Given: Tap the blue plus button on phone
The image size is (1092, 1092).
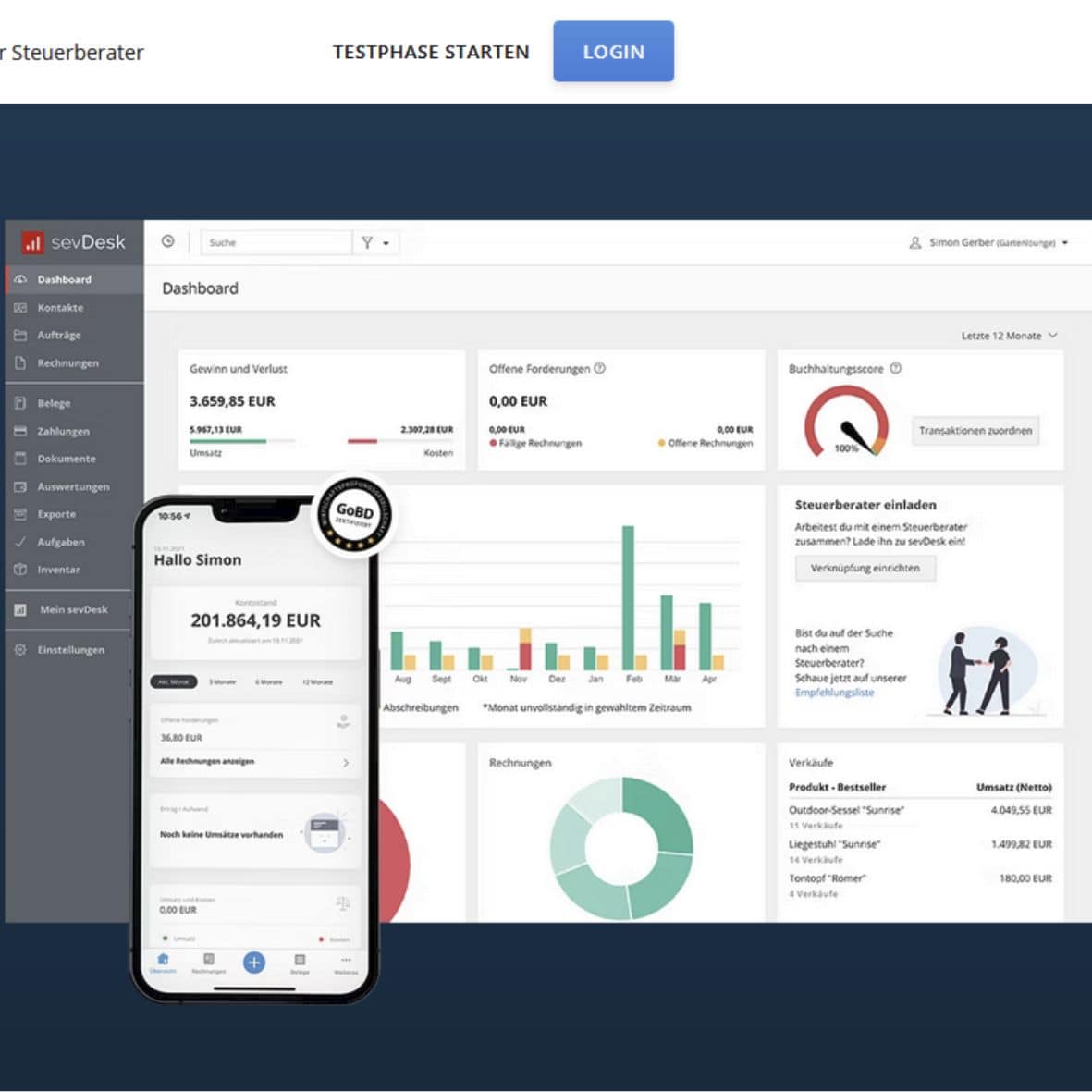Looking at the screenshot, I should coord(253,963).
